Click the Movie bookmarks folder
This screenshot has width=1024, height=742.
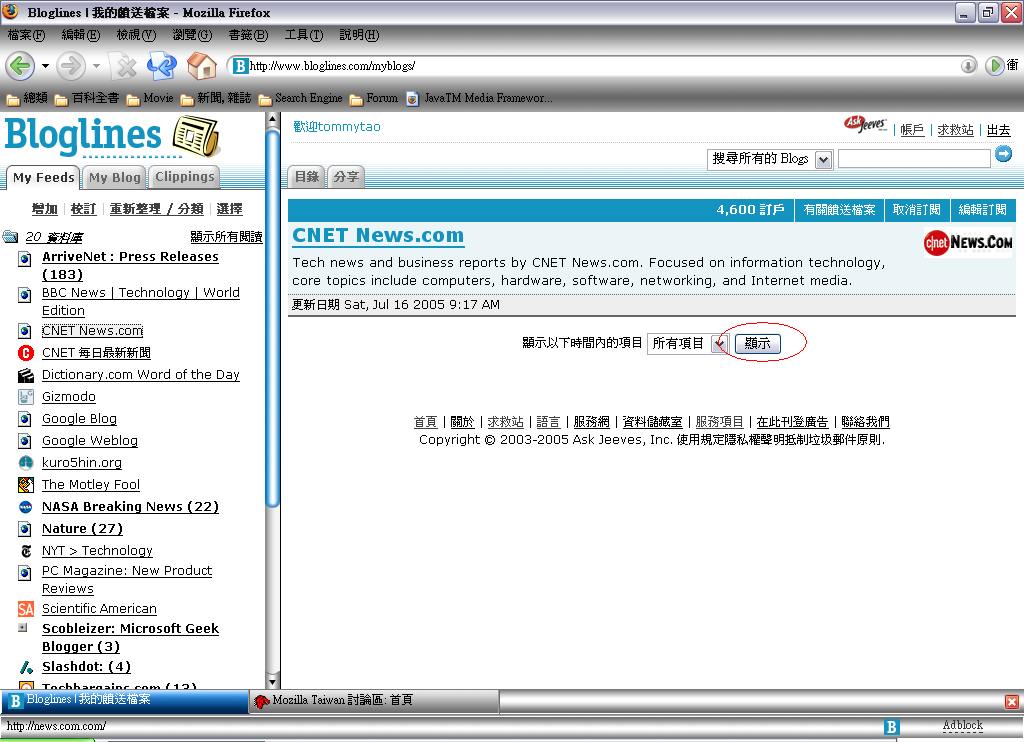(x=150, y=98)
